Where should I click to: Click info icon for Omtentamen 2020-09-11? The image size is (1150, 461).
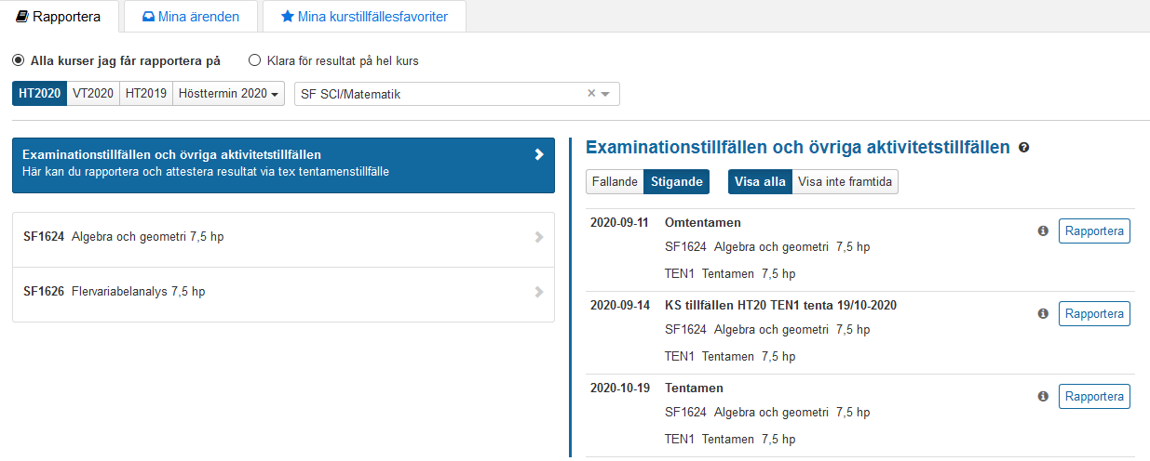[1043, 231]
